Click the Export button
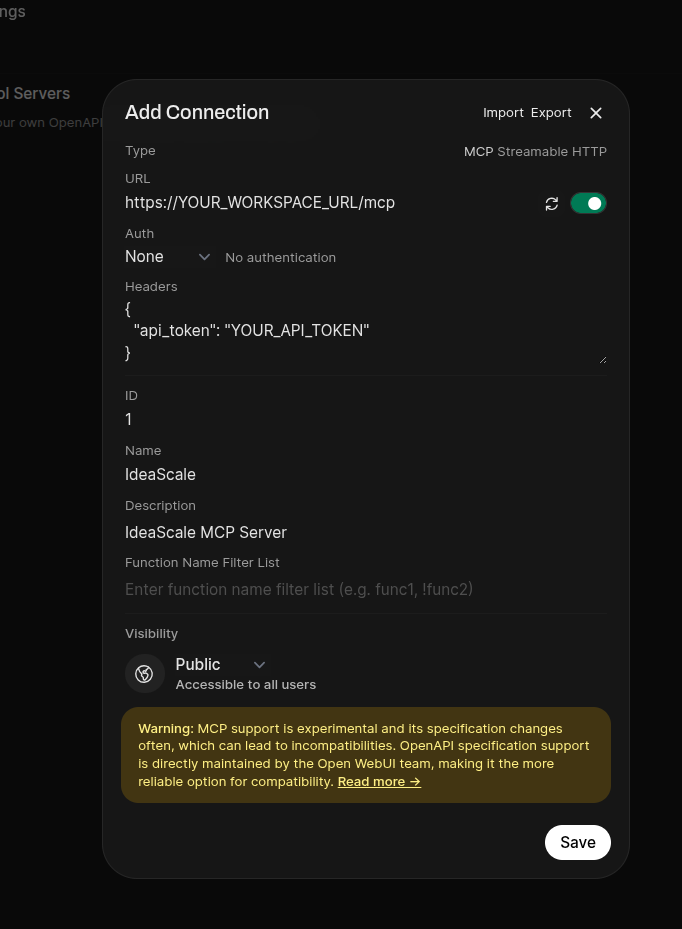682x929 pixels. coord(551,113)
